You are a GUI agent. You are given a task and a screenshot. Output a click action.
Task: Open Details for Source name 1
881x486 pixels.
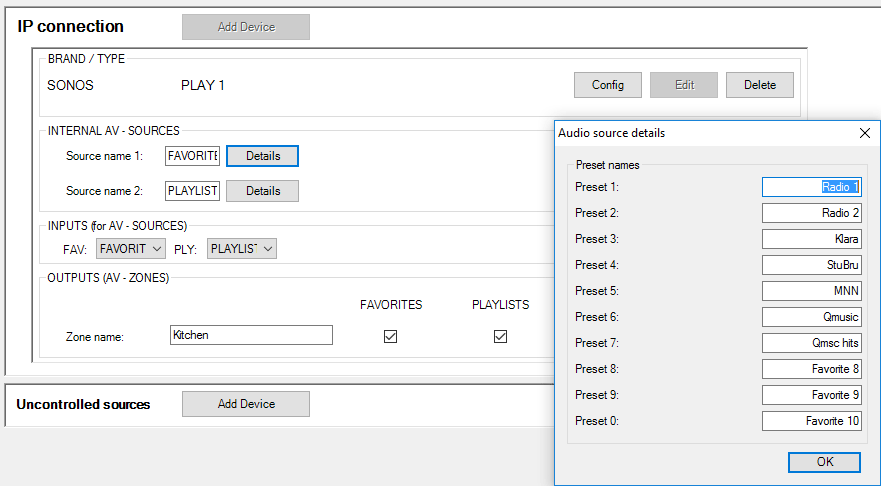[262, 156]
